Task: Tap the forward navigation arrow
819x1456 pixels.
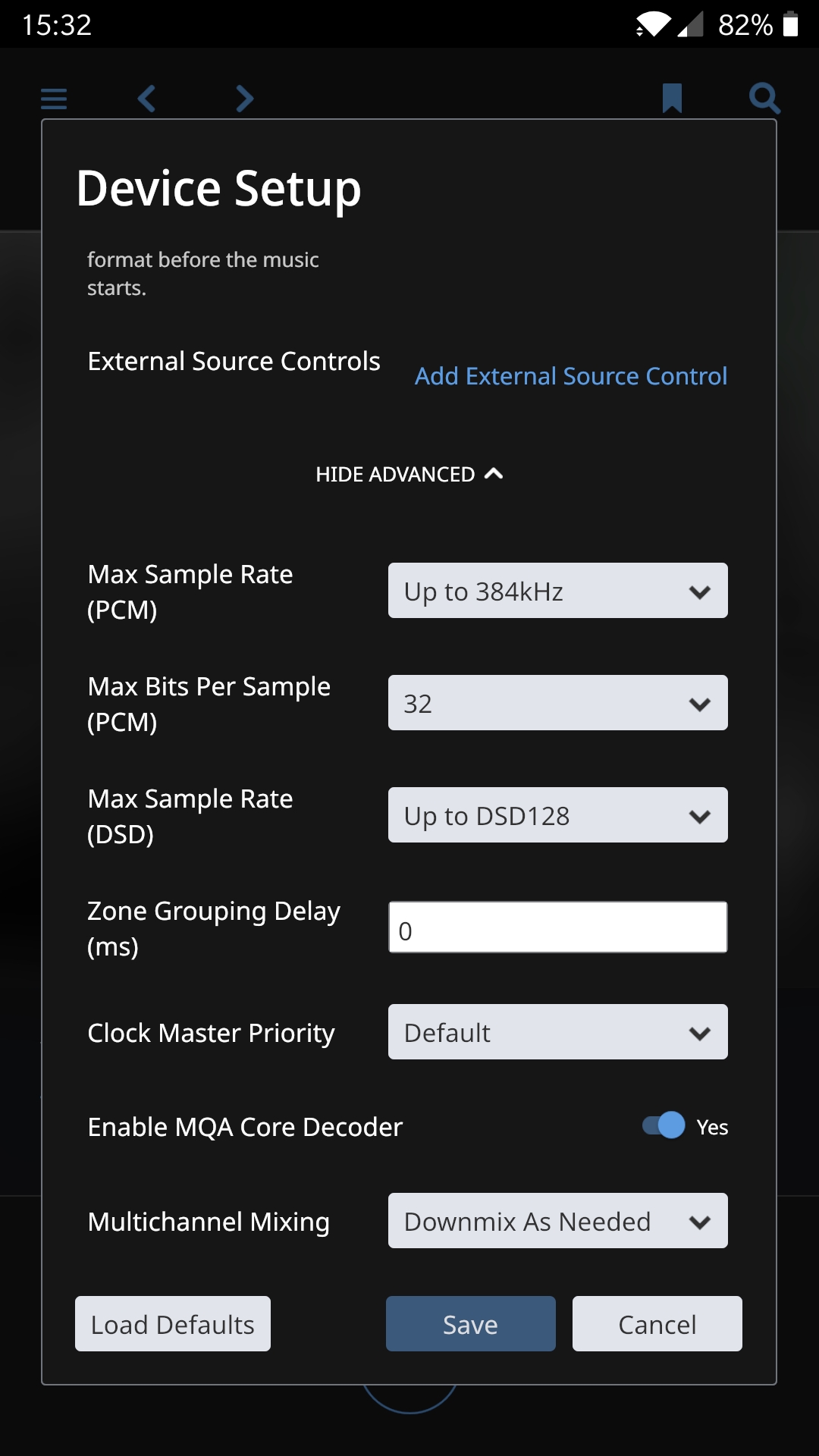Action: [x=245, y=99]
